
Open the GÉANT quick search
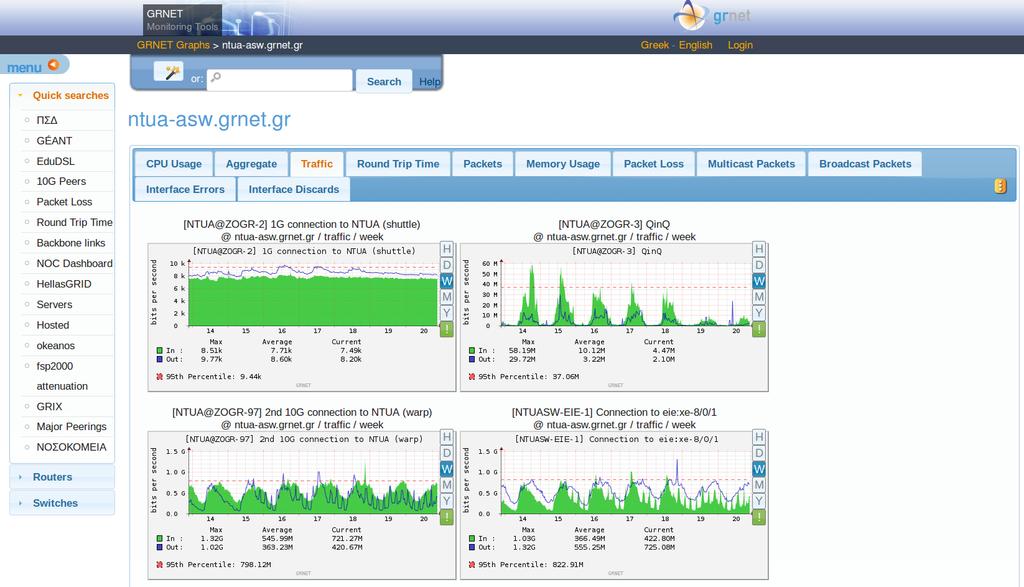pos(54,140)
